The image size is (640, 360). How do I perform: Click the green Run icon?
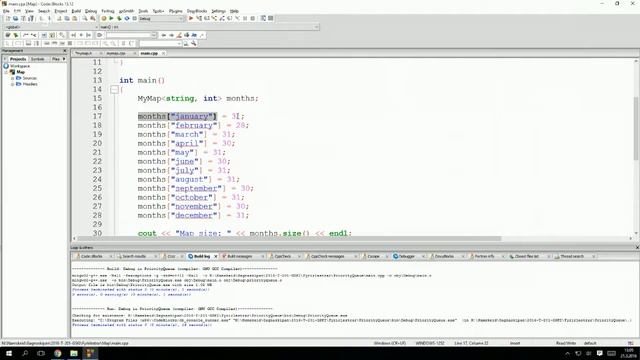click(x=111, y=18)
